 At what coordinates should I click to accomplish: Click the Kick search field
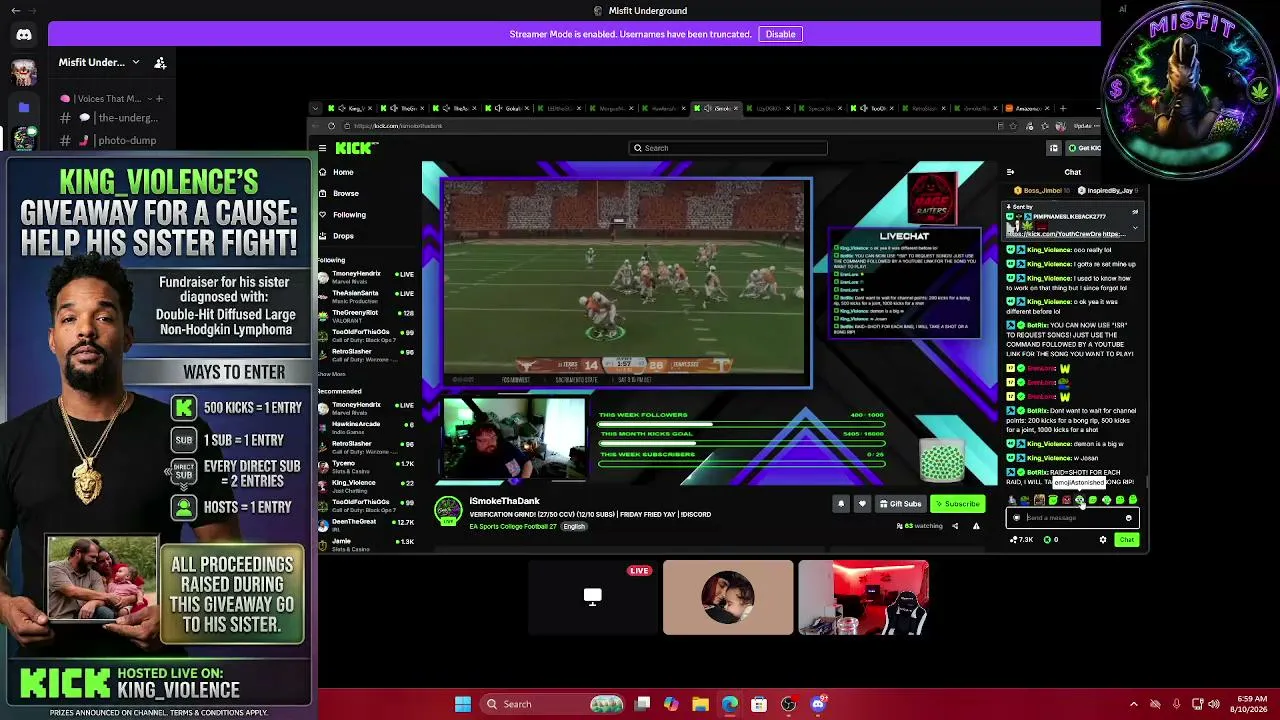pyautogui.click(x=728, y=148)
